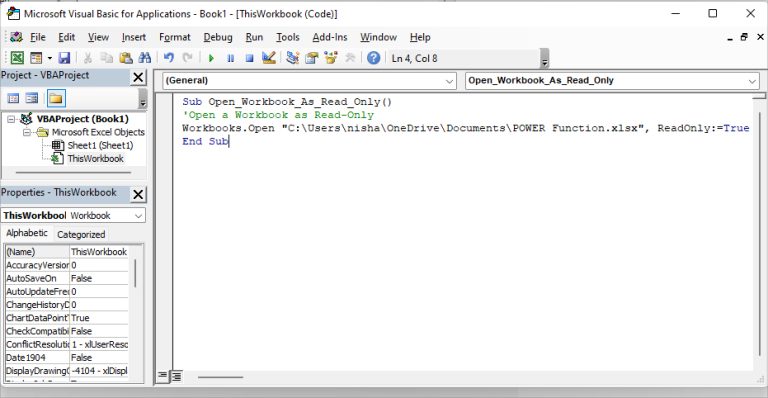Viewport: 768px width, 398px height.
Task: Undo the last action
Action: [168, 58]
